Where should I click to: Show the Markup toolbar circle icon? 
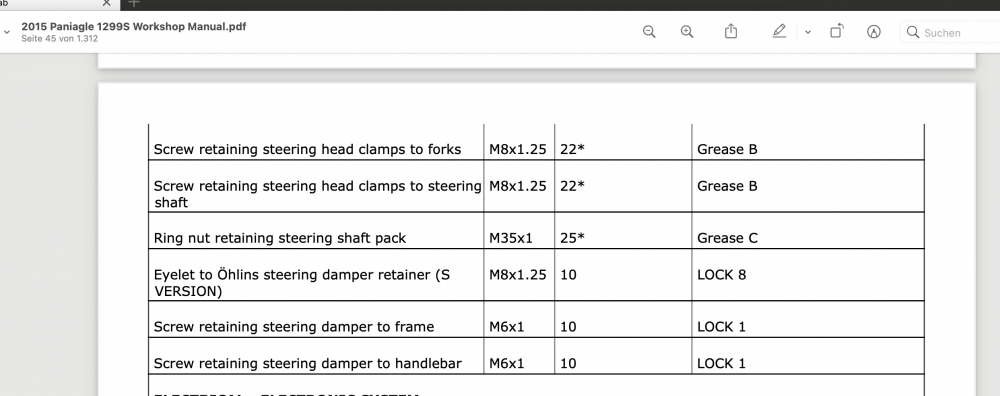[x=874, y=32]
